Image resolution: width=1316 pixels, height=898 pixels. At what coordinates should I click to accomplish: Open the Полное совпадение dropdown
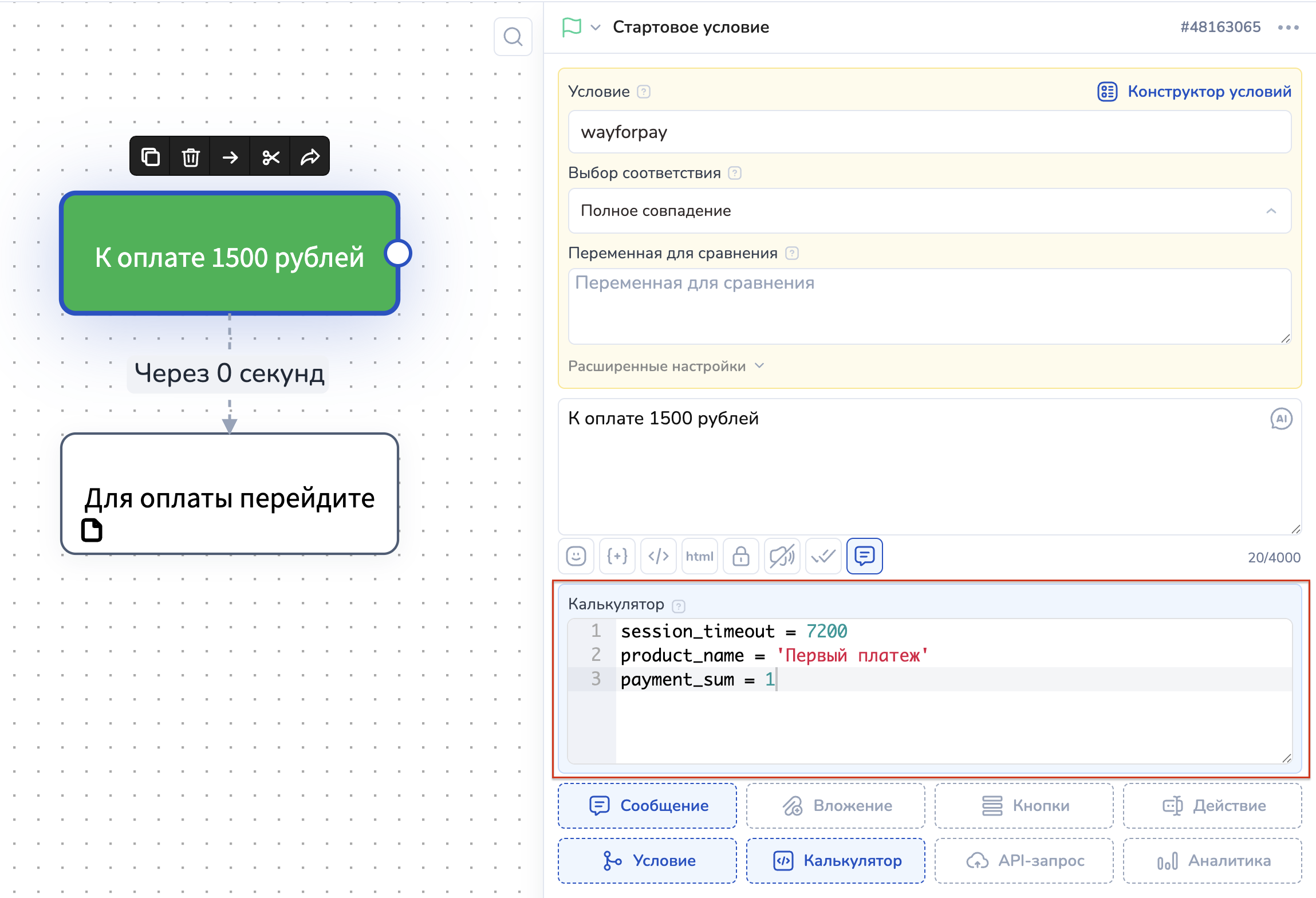pyautogui.click(x=929, y=211)
